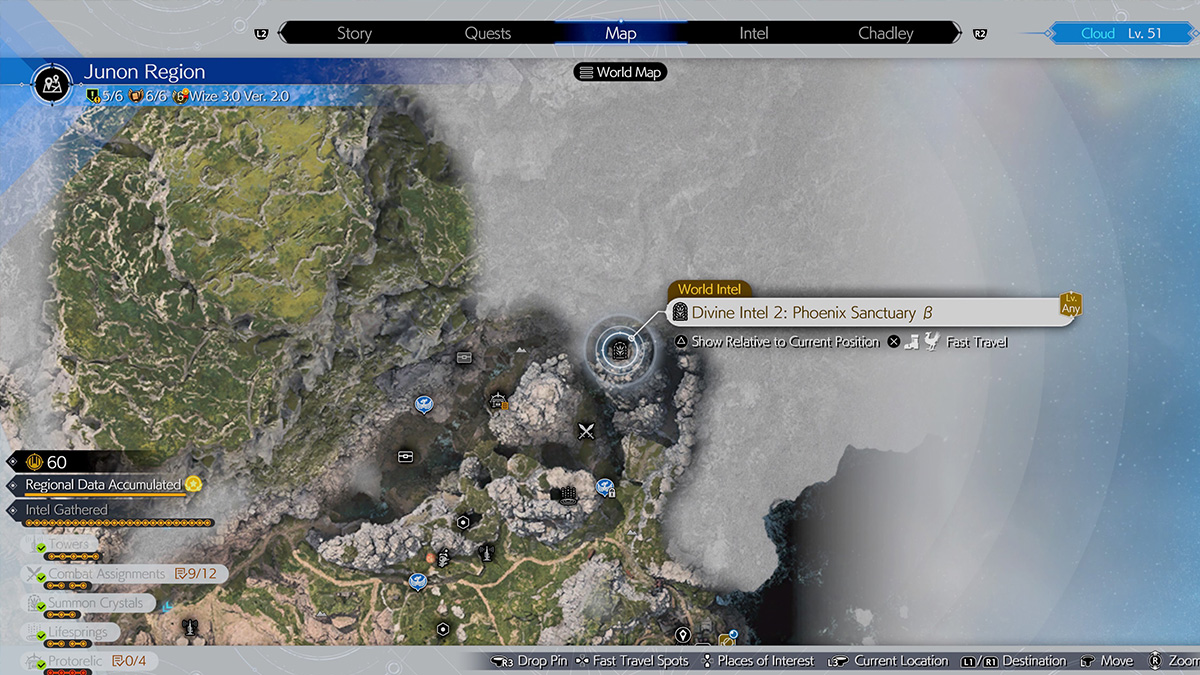Toggle the Summon Crystals category

click(x=98, y=603)
